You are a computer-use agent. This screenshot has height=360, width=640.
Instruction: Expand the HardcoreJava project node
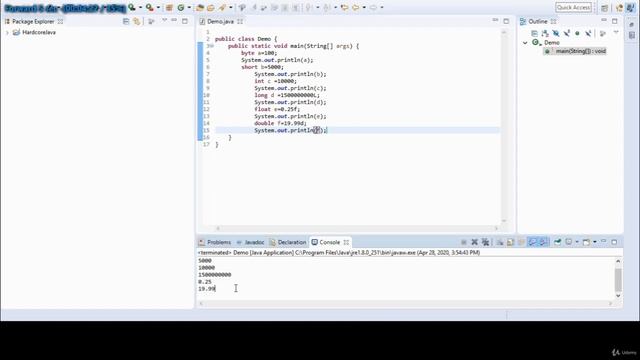click(x=7, y=32)
